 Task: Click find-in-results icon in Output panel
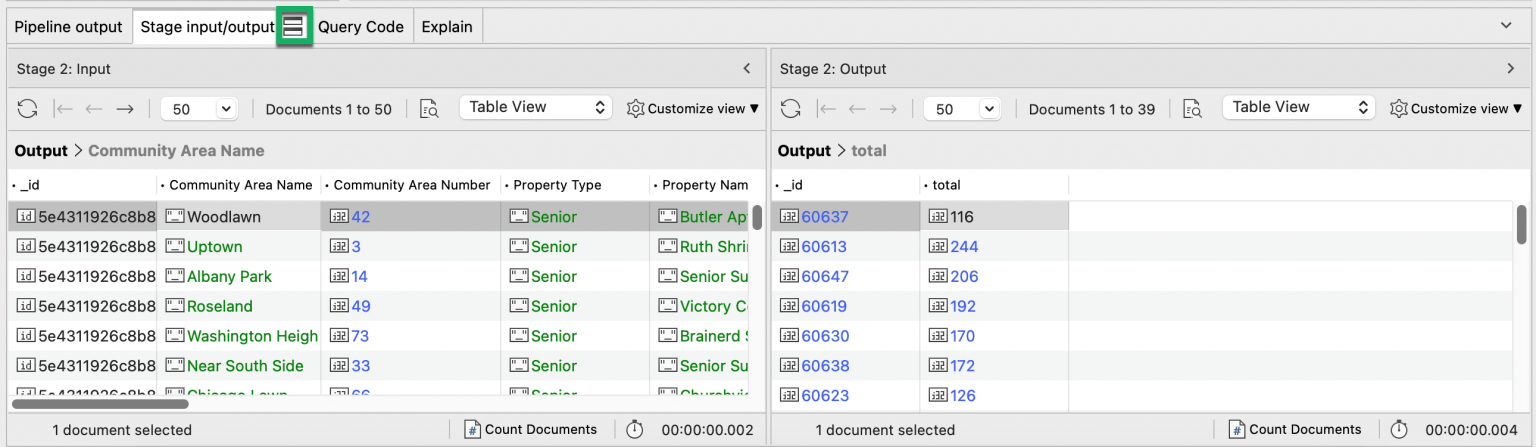(1192, 109)
